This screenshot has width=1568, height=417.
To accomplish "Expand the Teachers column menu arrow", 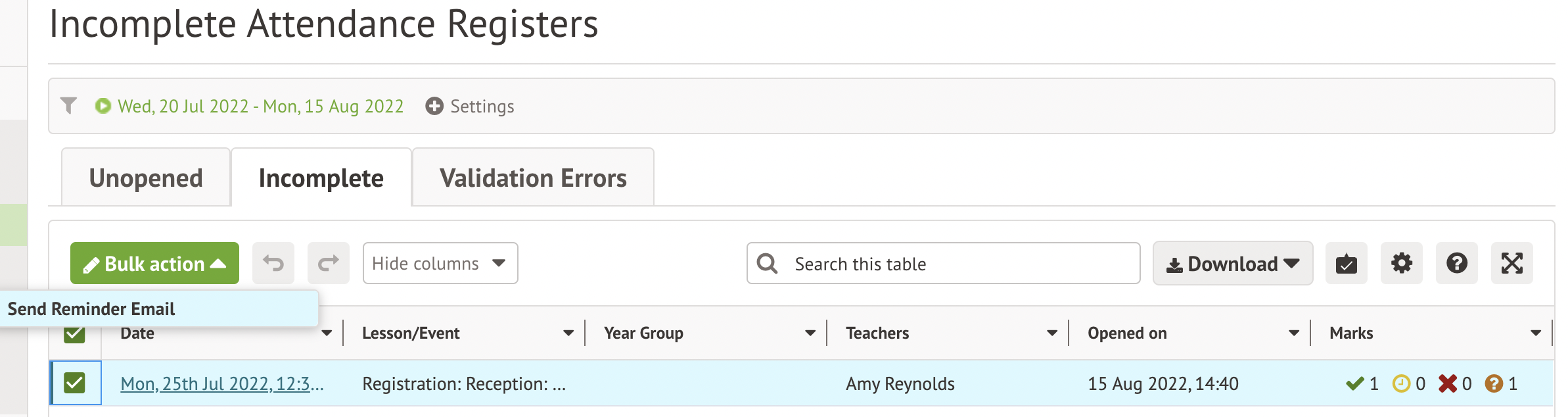I will [1052, 333].
